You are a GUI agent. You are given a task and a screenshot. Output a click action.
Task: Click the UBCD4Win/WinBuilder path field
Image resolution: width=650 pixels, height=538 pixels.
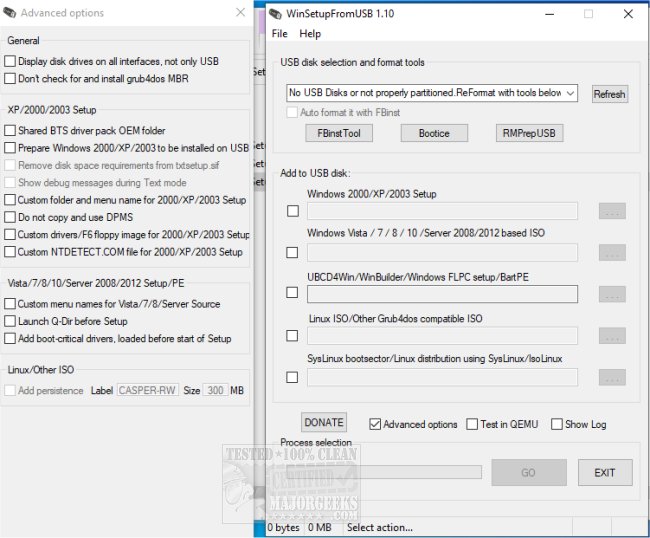442,294
